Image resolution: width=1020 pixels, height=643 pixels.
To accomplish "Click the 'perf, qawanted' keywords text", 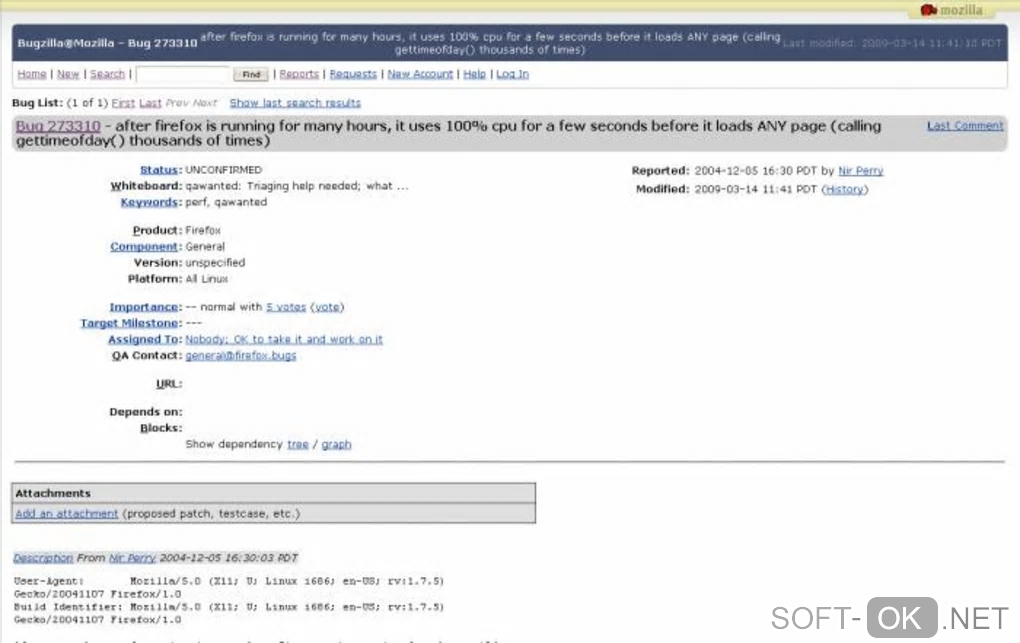I will 226,202.
